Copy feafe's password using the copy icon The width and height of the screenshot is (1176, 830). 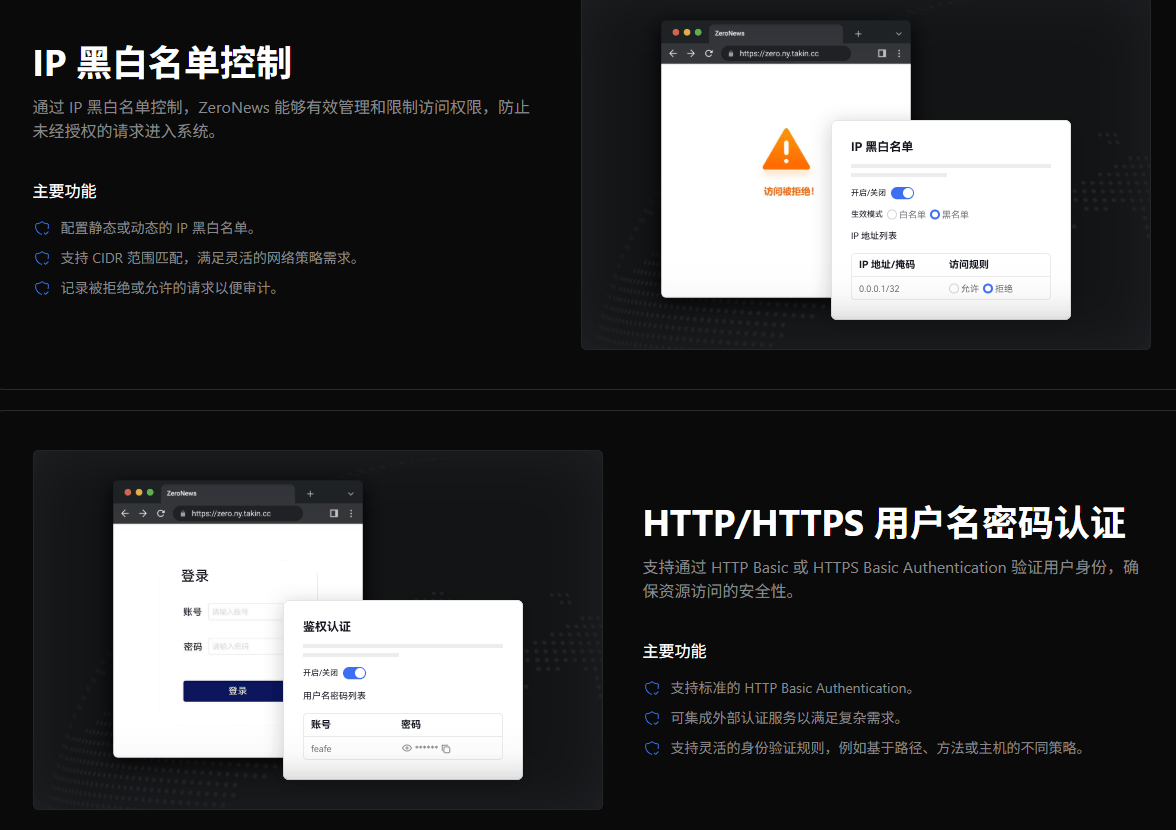point(446,748)
